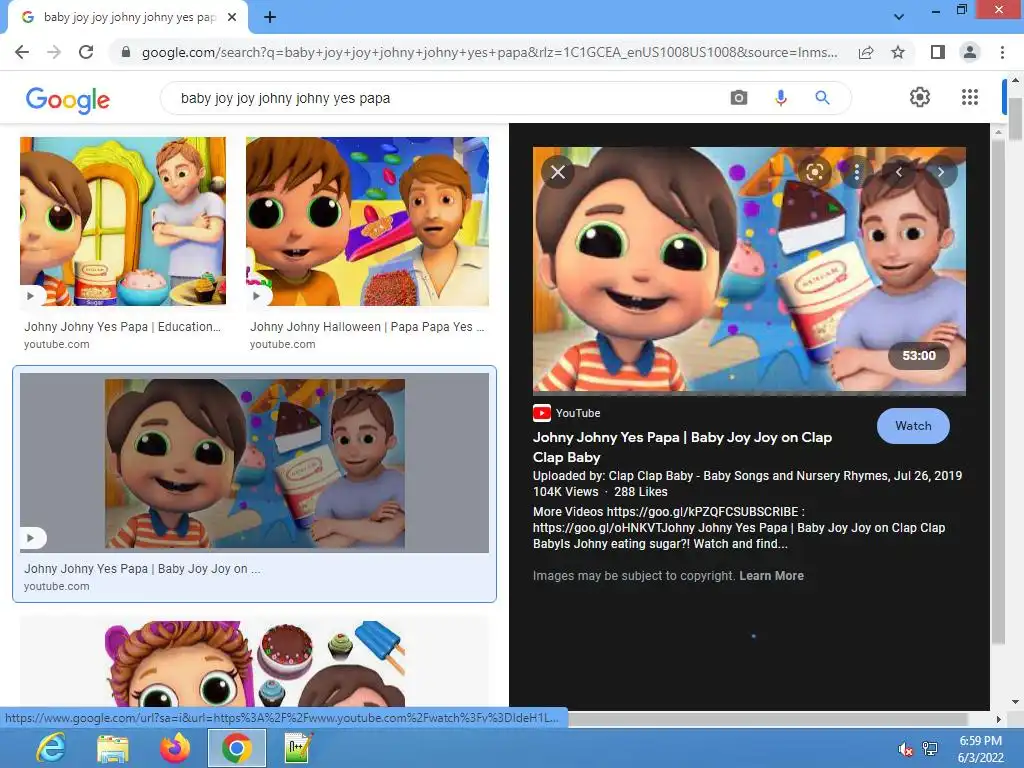This screenshot has height=768, width=1024.
Task: Click the 6:59 PM clock in tray
Action: [980, 741]
